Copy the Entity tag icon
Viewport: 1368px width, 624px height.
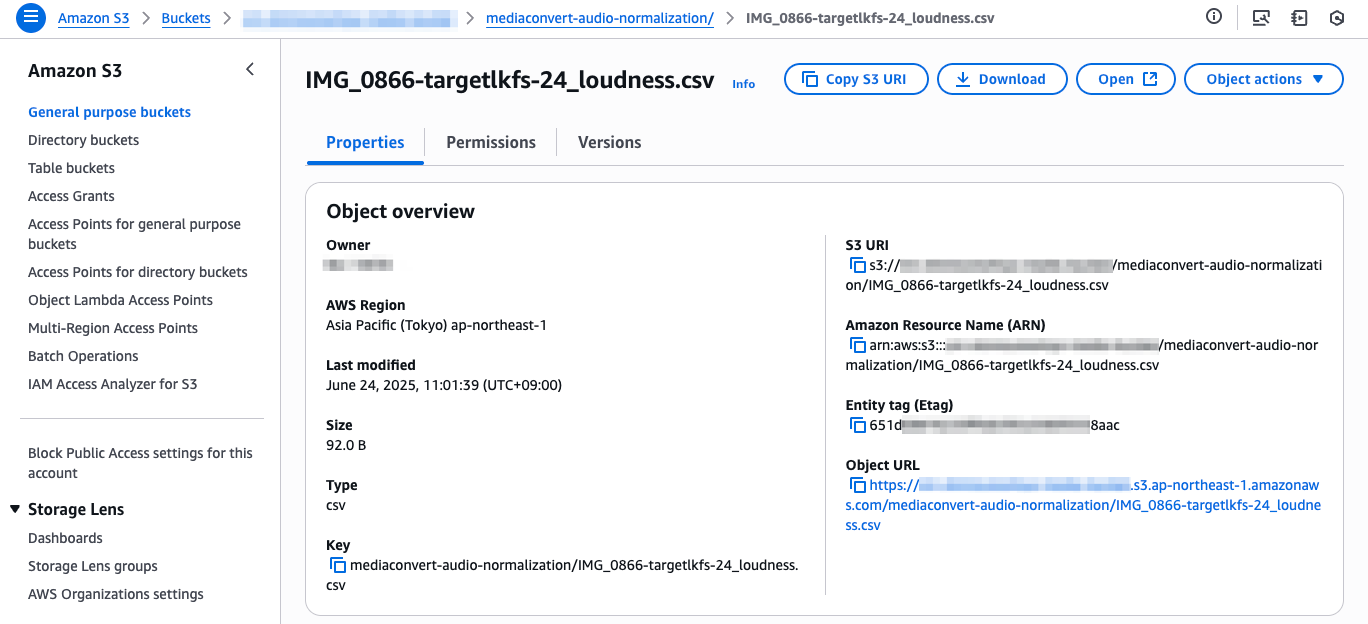(857, 425)
